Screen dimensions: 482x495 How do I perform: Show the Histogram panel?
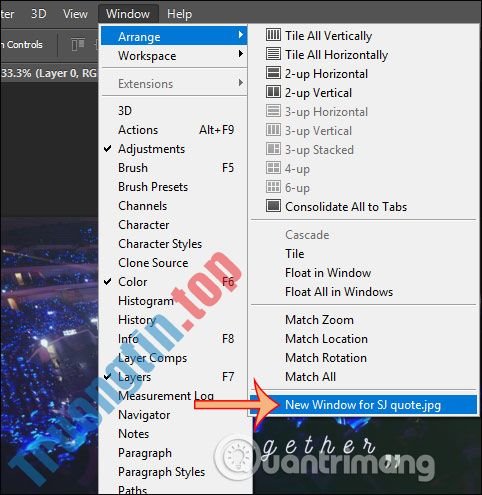[x=146, y=301]
